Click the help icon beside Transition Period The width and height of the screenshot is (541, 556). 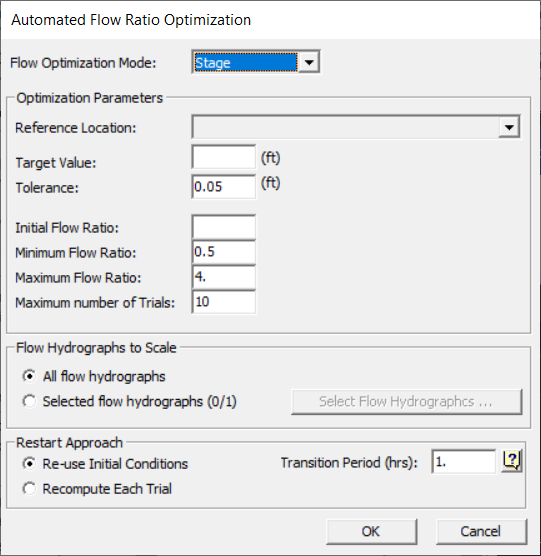click(512, 461)
